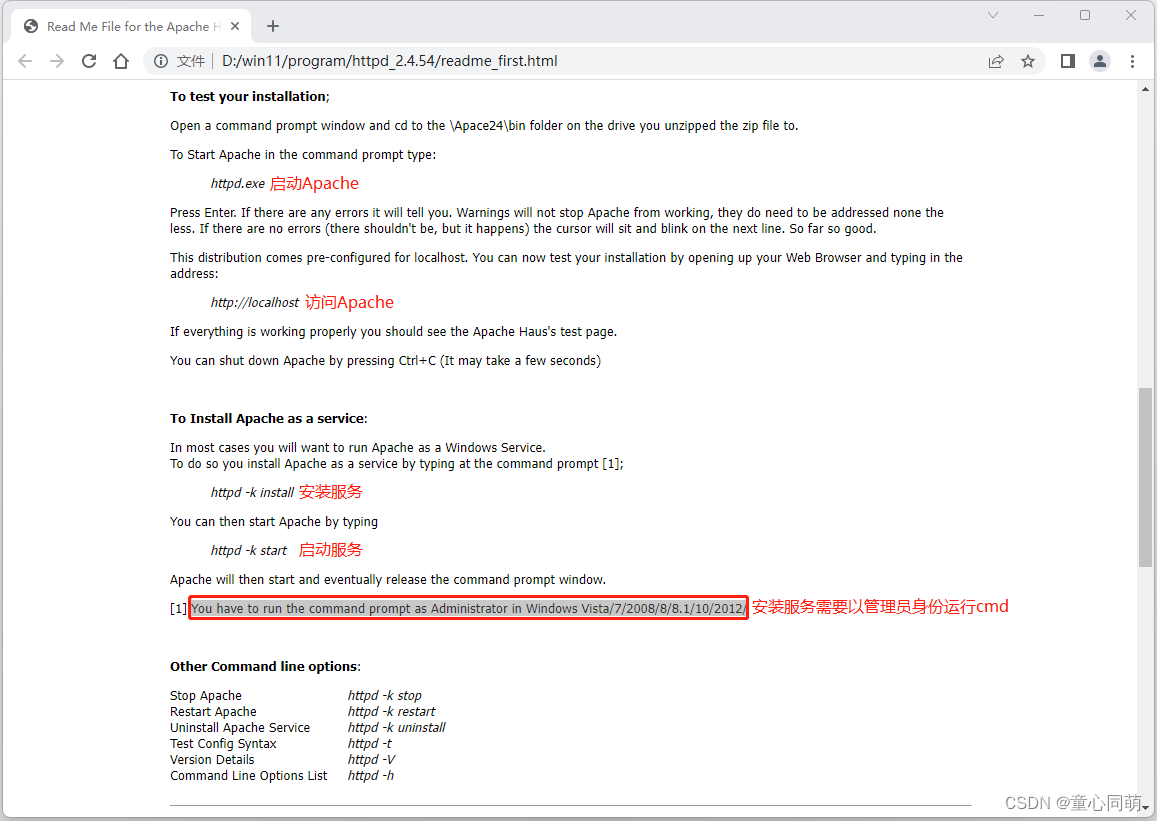Click the scrollbar down arrow

coord(1146,810)
